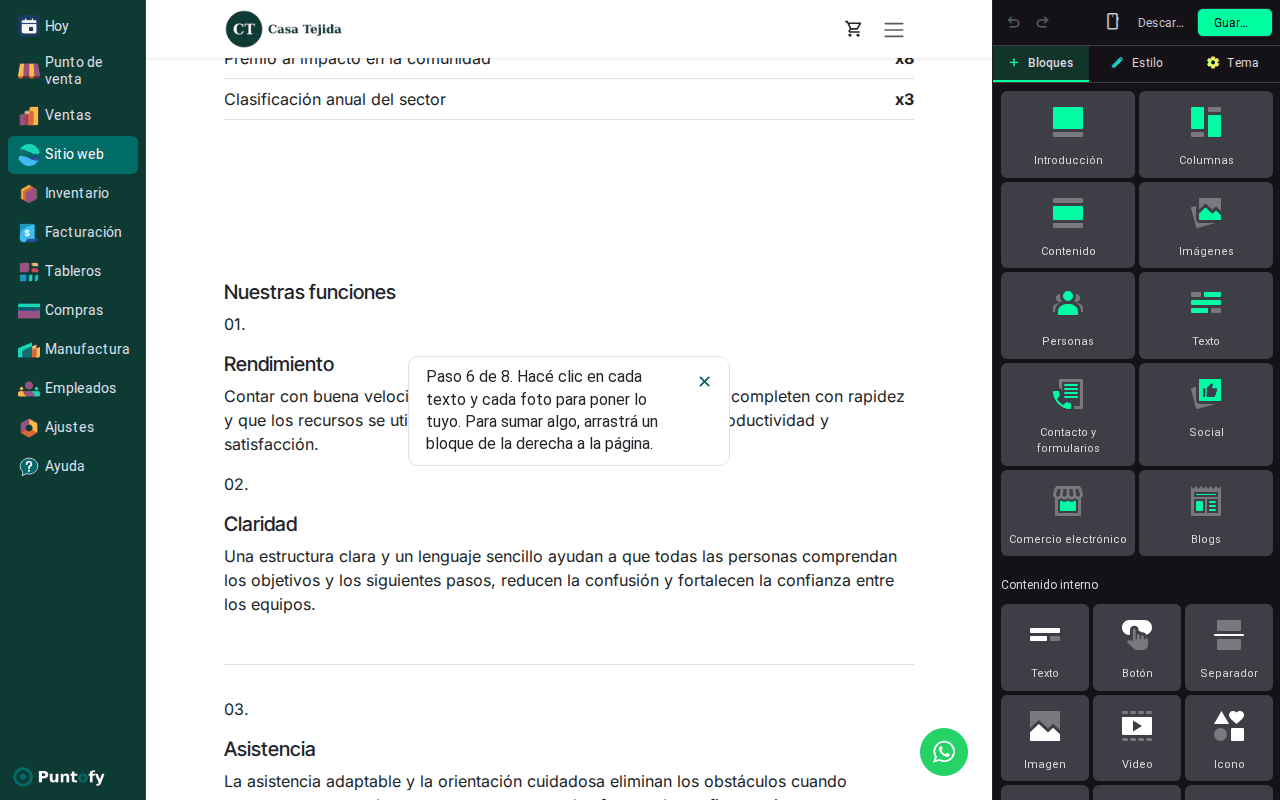Pick the Video inner content block
Image resolution: width=1280 pixels, height=800 pixels.
pyautogui.click(x=1137, y=738)
